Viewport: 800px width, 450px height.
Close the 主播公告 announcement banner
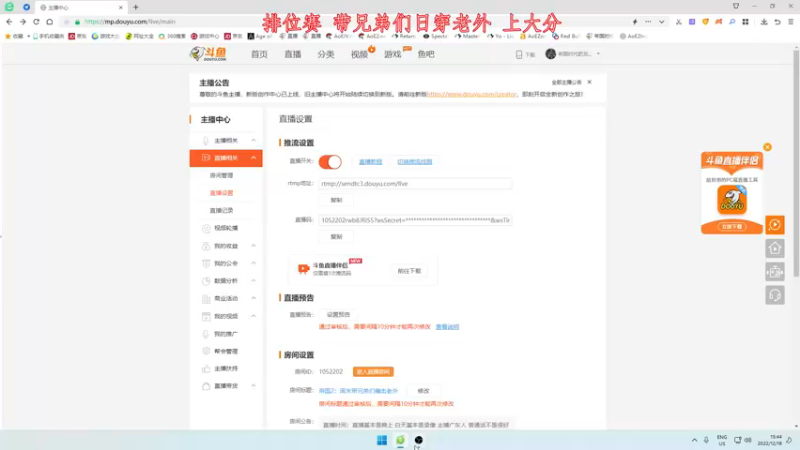coord(590,82)
